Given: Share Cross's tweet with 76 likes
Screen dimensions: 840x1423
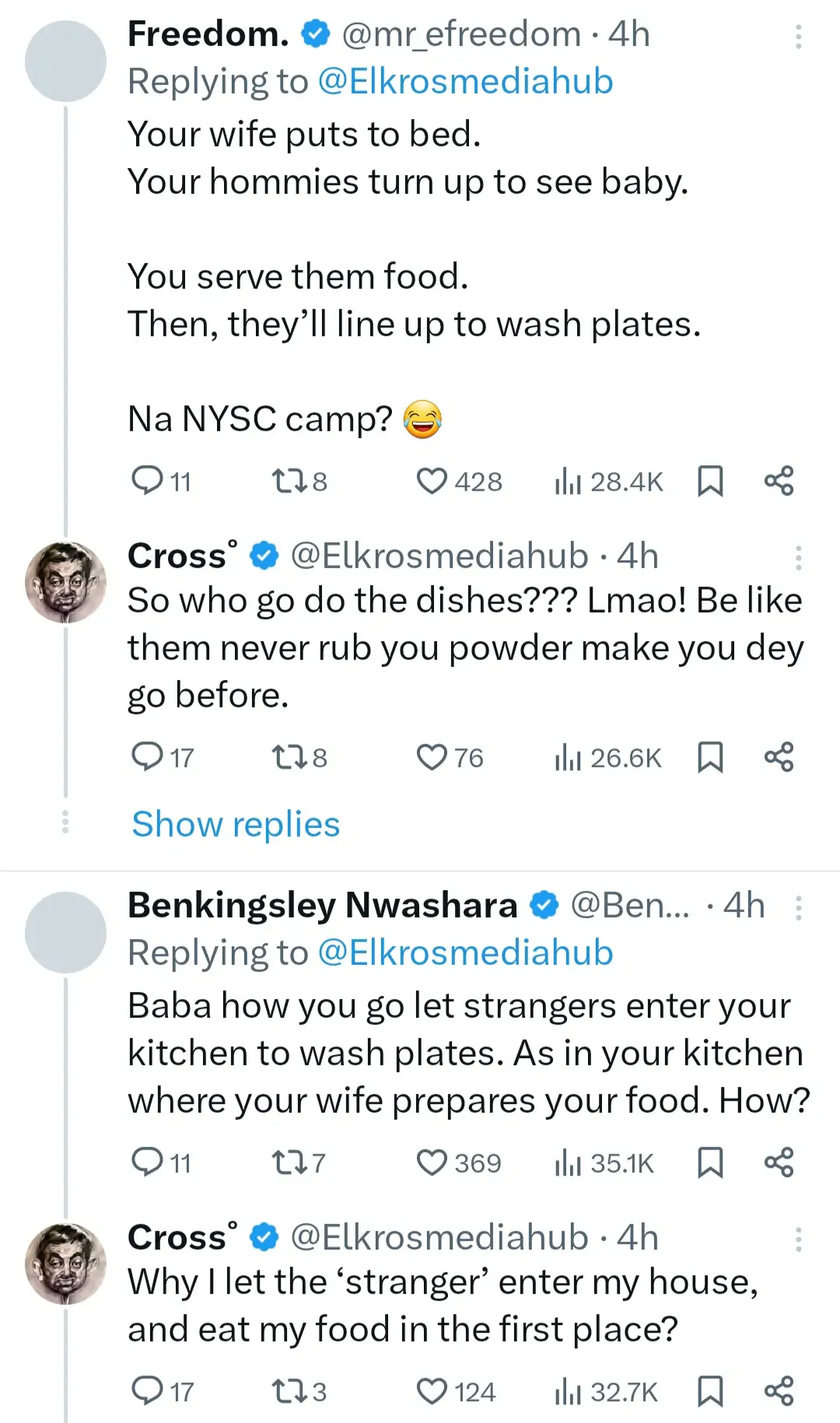Looking at the screenshot, I should 779,757.
